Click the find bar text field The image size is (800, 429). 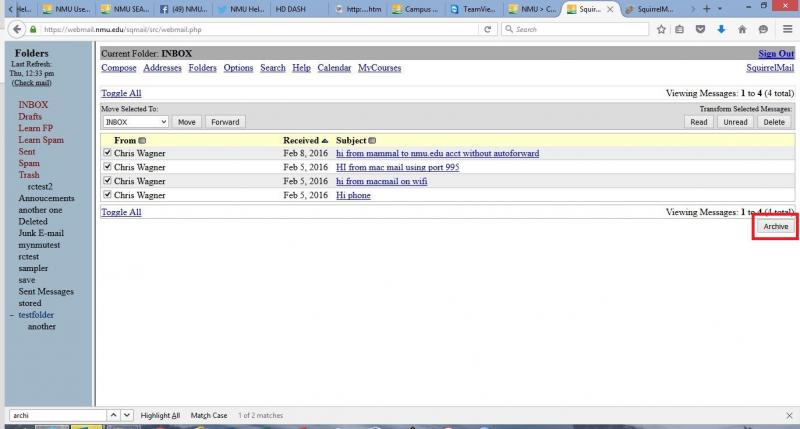click(x=58, y=415)
